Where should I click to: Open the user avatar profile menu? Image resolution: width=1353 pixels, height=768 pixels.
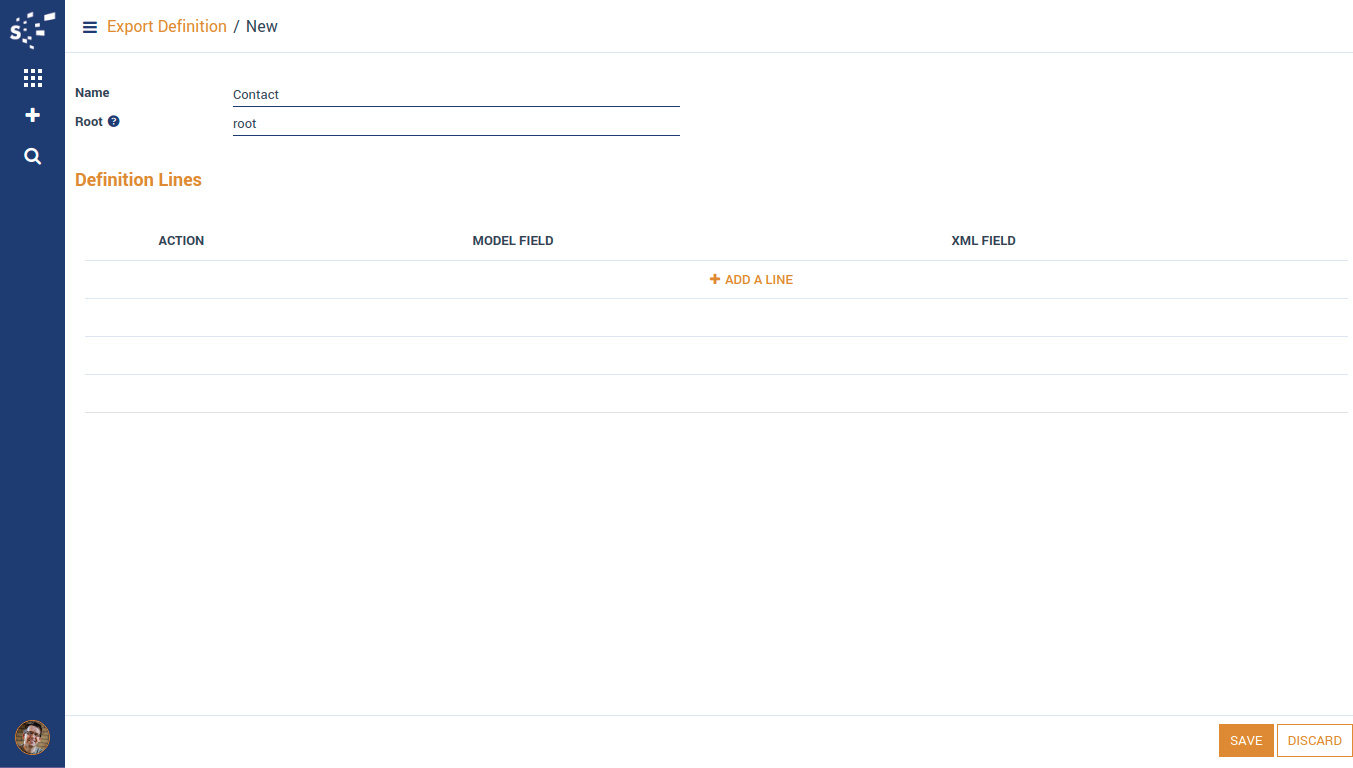[x=32, y=738]
